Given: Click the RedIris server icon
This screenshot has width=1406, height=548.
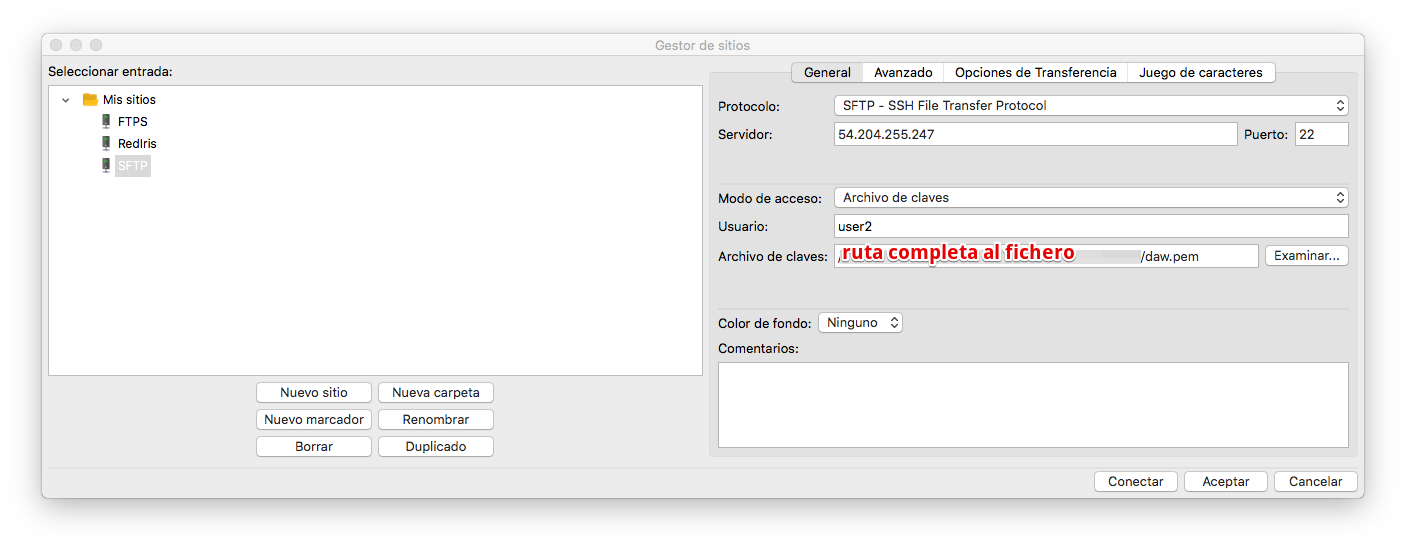Looking at the screenshot, I should [106, 143].
